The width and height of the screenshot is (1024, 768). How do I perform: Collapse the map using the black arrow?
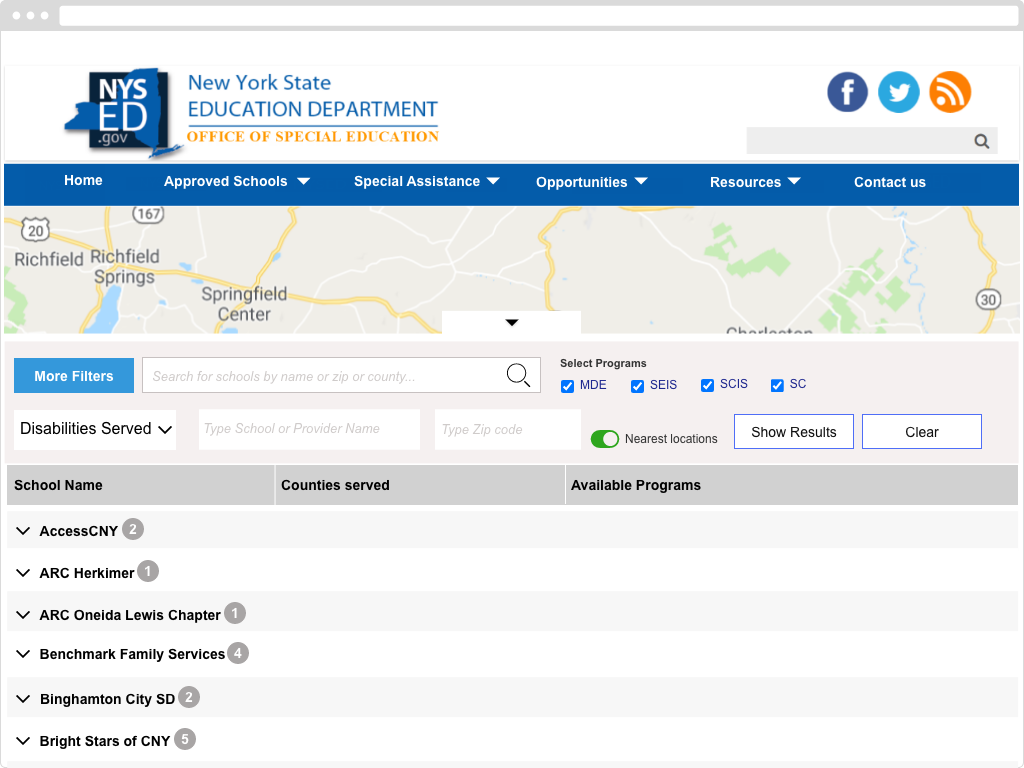(x=512, y=322)
